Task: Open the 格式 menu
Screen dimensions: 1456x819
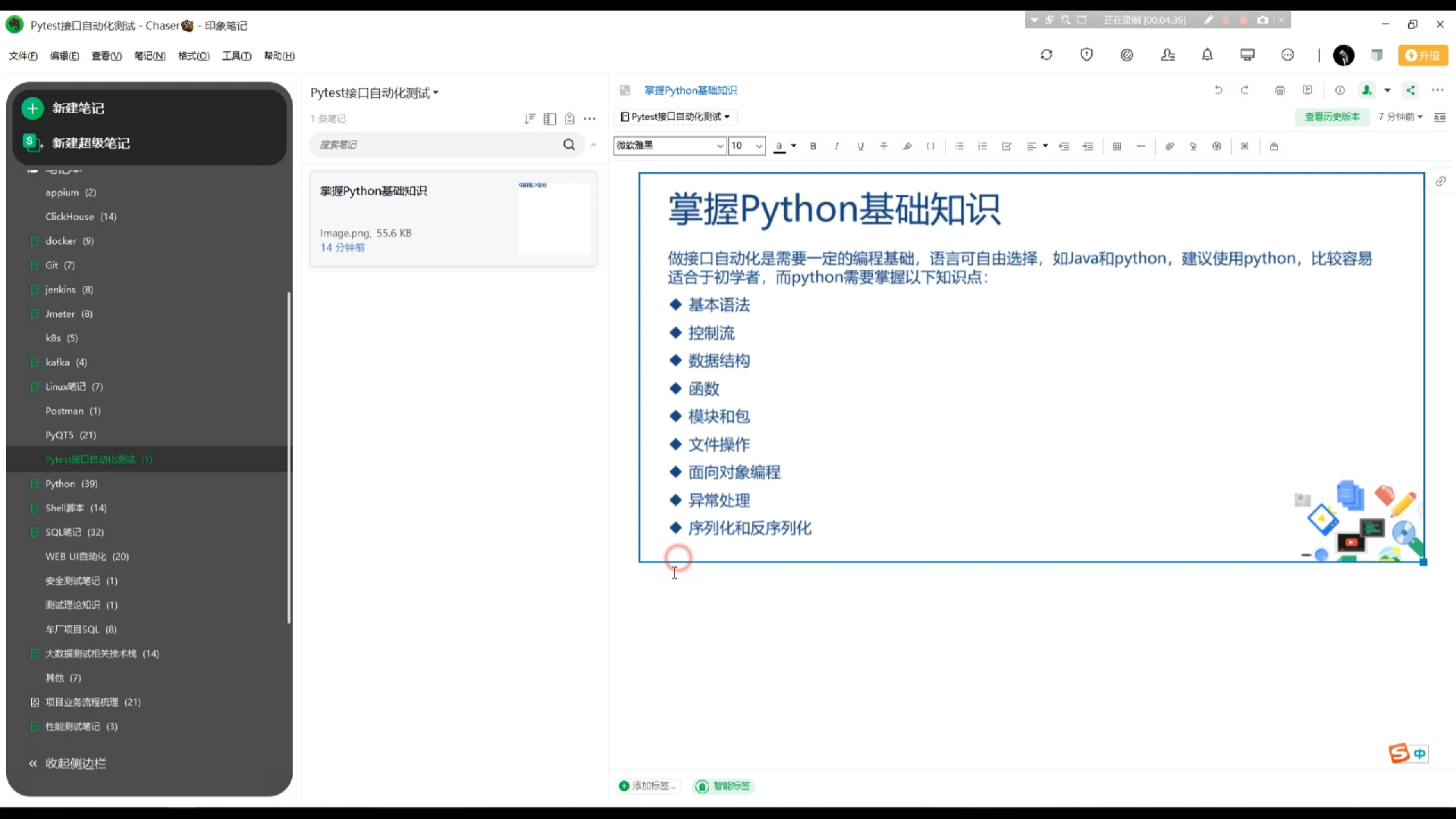Action: 193,55
